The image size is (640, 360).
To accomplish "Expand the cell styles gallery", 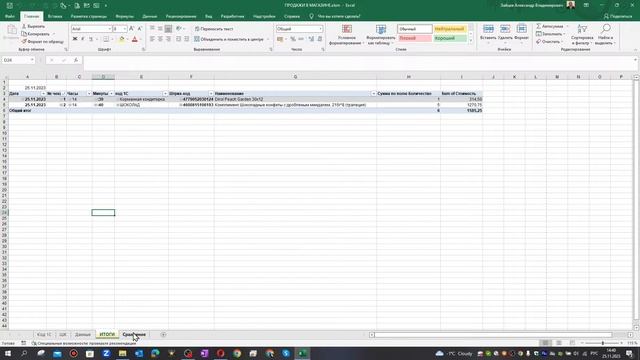I will (471, 40).
